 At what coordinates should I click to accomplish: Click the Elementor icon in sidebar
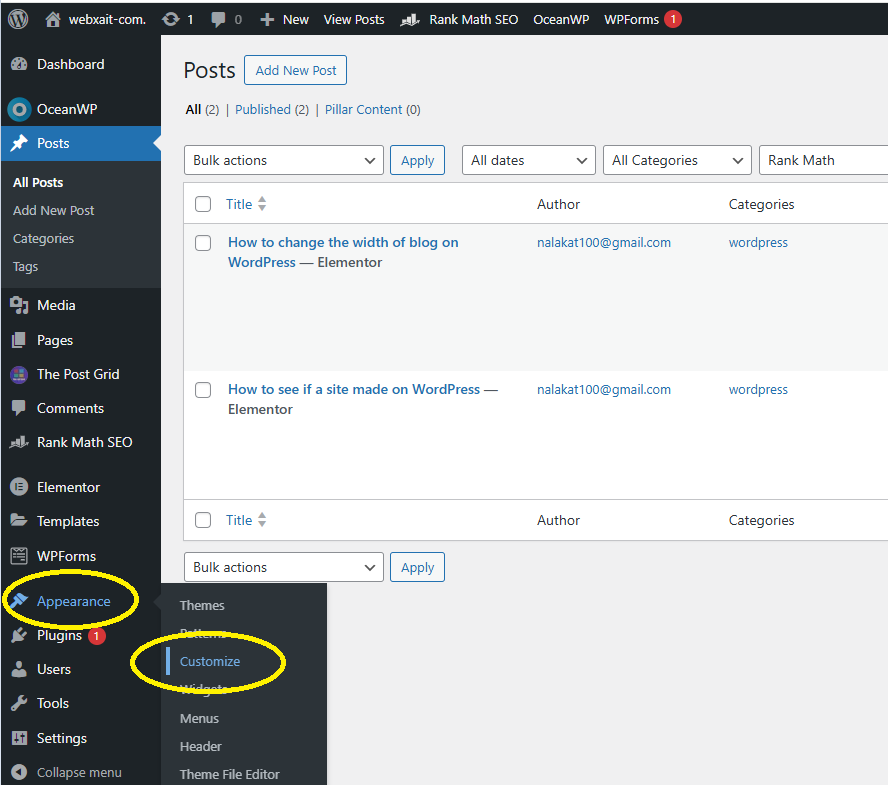19,487
